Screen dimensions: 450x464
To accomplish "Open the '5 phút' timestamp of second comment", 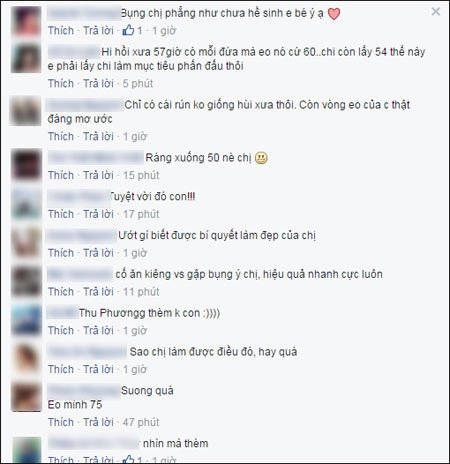I will pyautogui.click(x=138, y=83).
